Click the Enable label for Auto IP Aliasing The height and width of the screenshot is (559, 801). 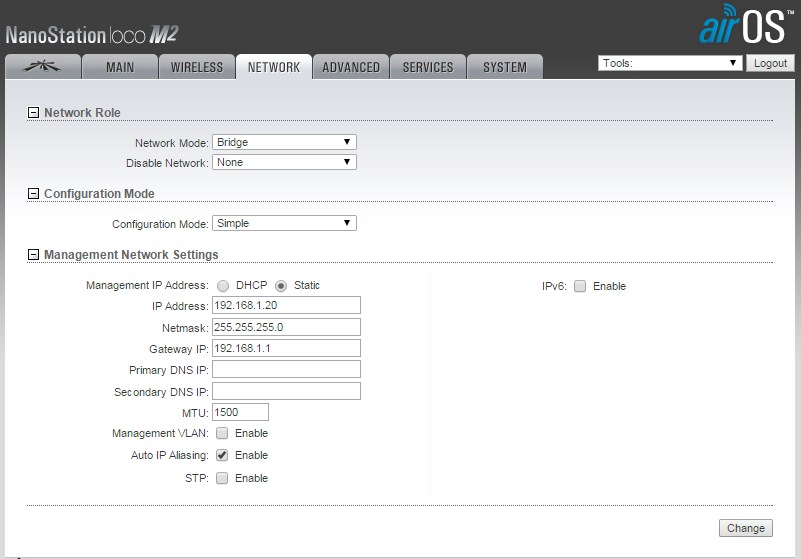point(251,455)
